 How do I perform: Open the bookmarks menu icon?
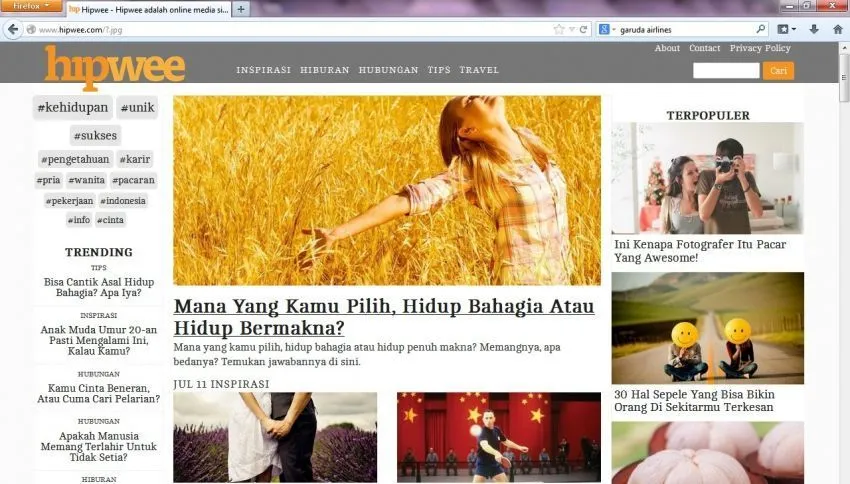pyautogui.click(x=783, y=29)
